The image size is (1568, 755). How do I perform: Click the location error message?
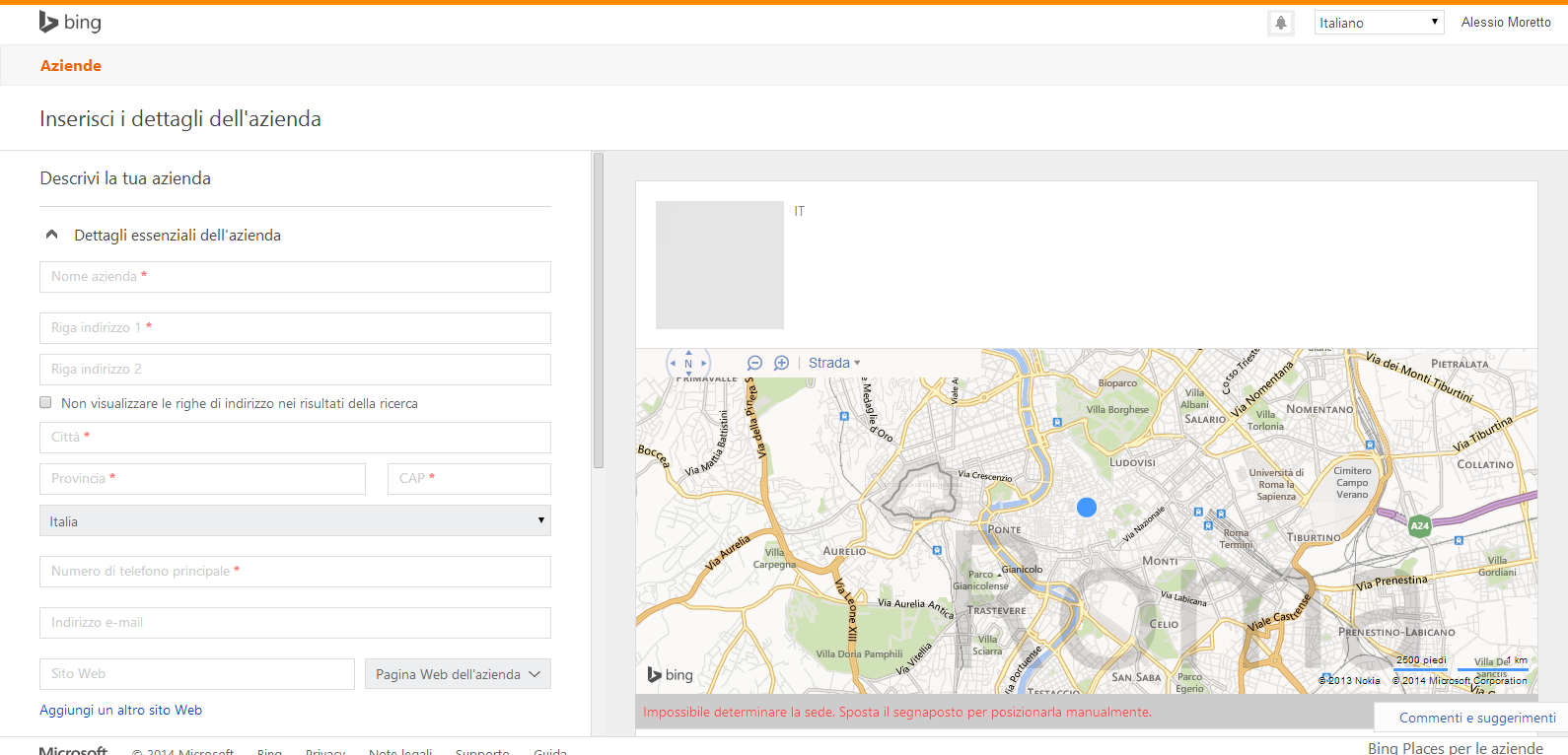click(x=897, y=712)
